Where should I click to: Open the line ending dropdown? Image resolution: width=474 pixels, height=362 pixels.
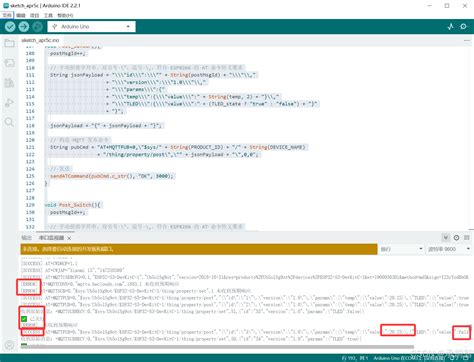pos(401,249)
